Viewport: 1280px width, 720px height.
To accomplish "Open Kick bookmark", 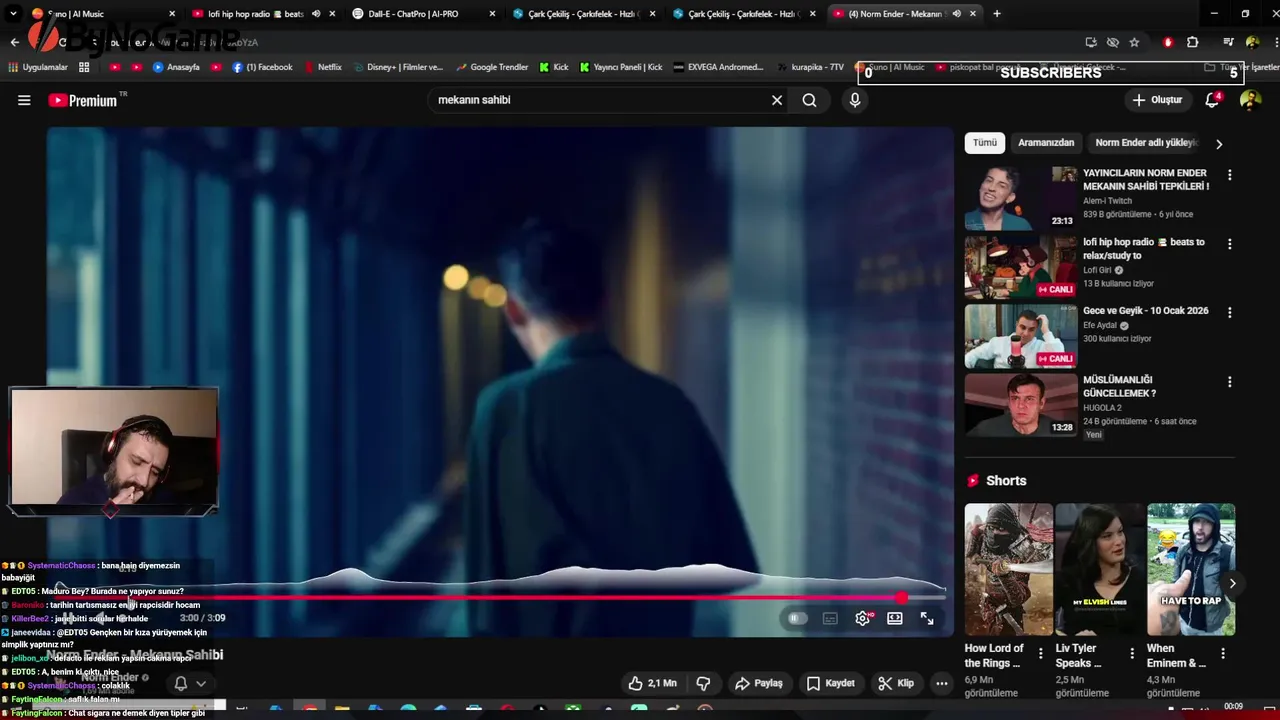I will [x=554, y=67].
